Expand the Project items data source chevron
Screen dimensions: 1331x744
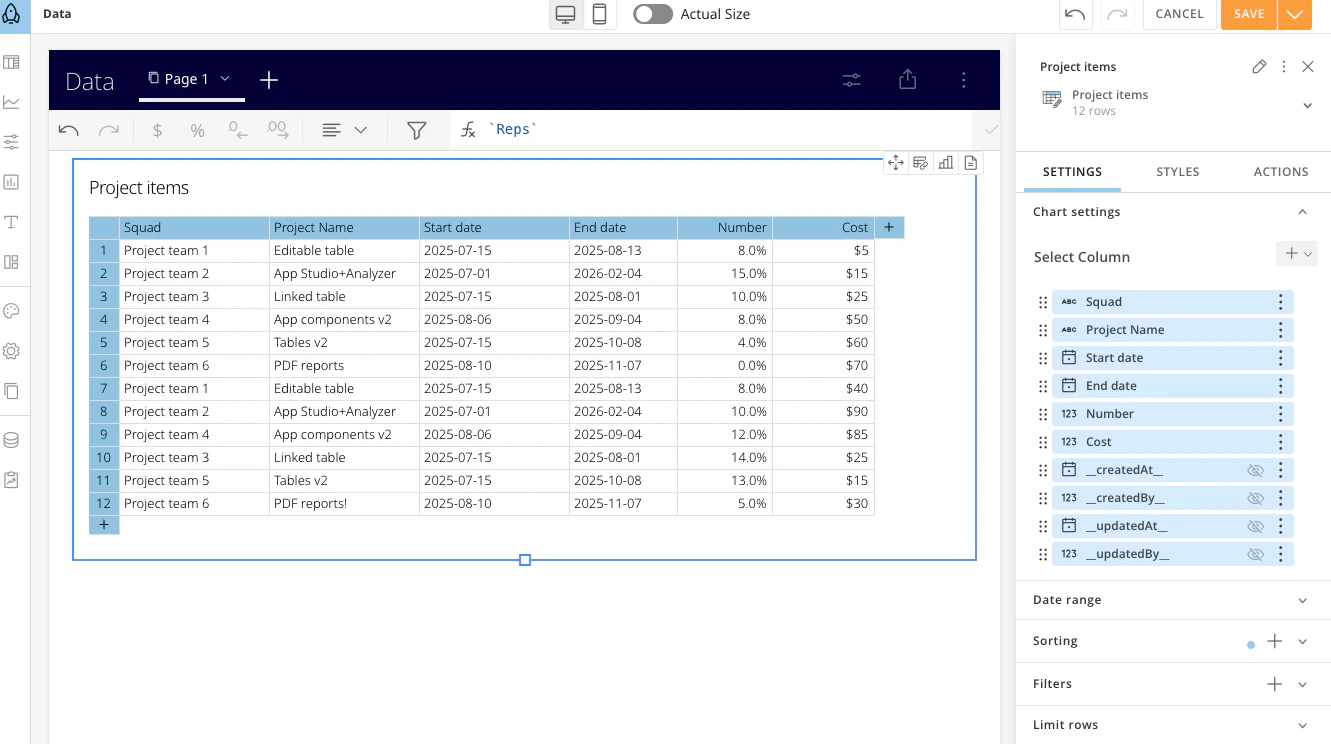pyautogui.click(x=1307, y=105)
